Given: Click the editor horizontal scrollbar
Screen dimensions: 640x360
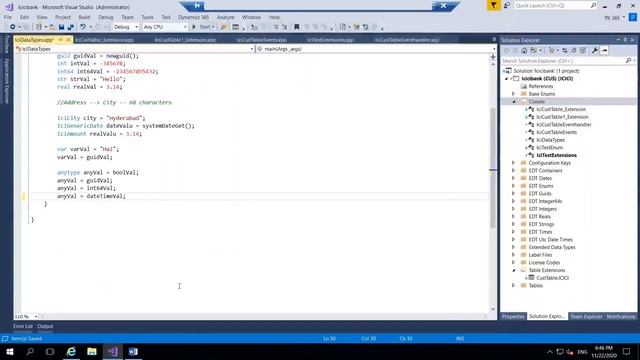Looking at the screenshot, I should pos(263,317).
